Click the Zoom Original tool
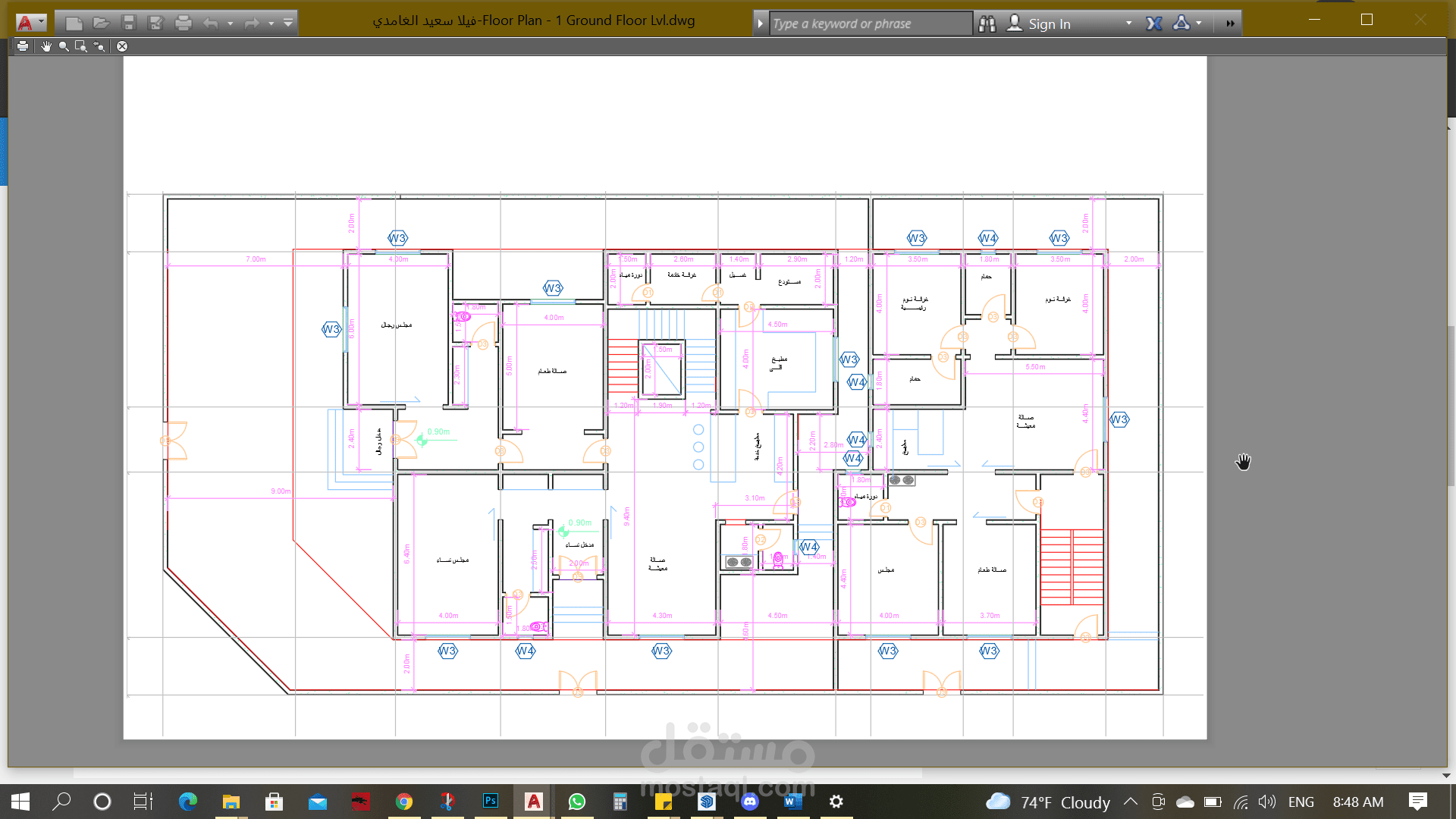The image size is (1456, 819). click(x=99, y=46)
